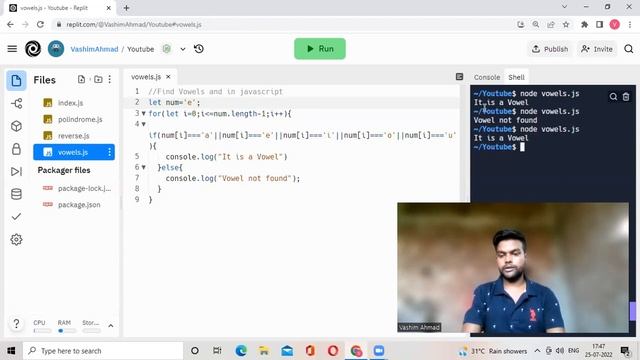Open the Version control sidebar icon

click(x=16, y=103)
